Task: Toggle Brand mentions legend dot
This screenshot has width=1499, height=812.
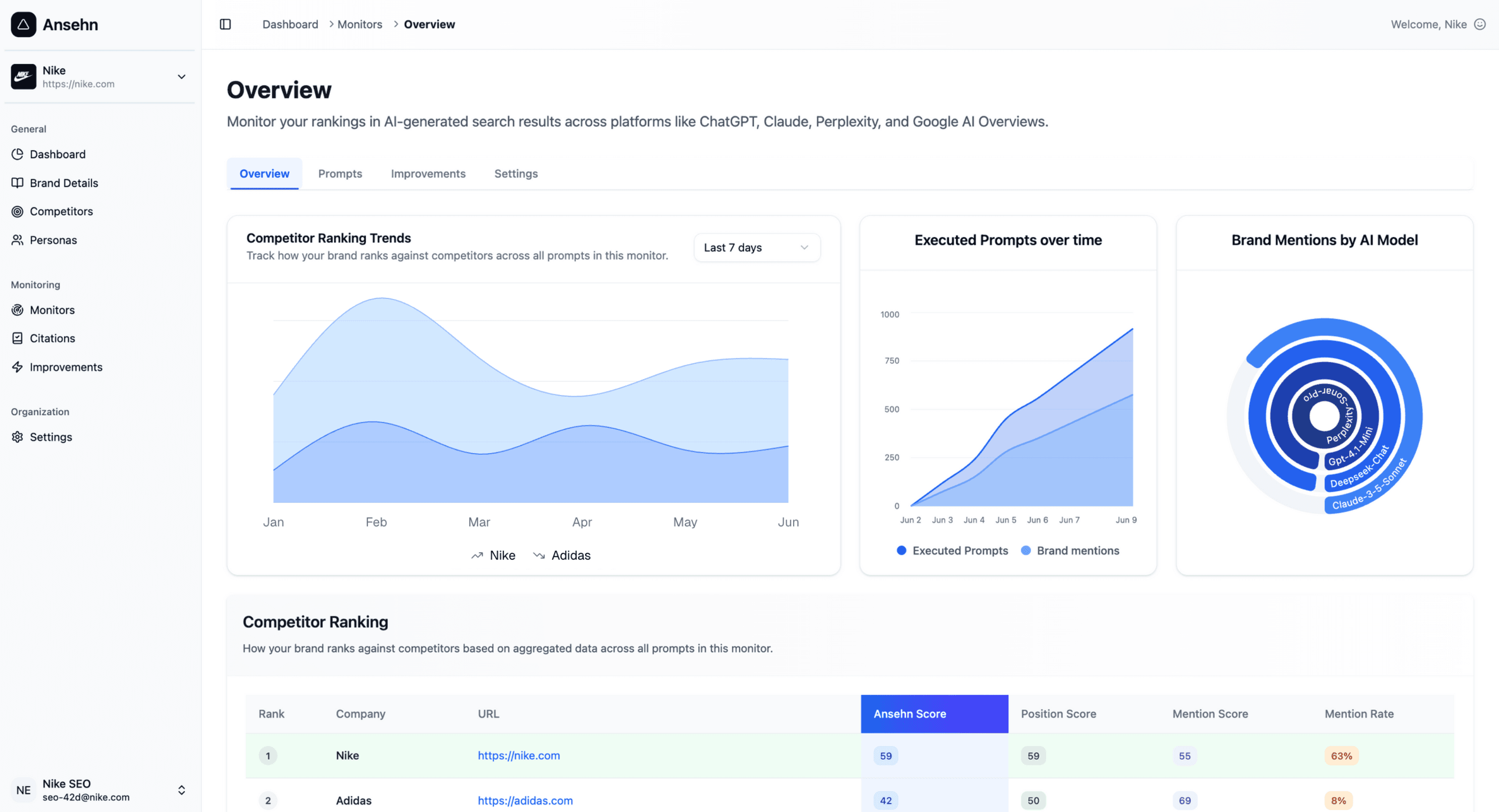Action: (x=1026, y=550)
